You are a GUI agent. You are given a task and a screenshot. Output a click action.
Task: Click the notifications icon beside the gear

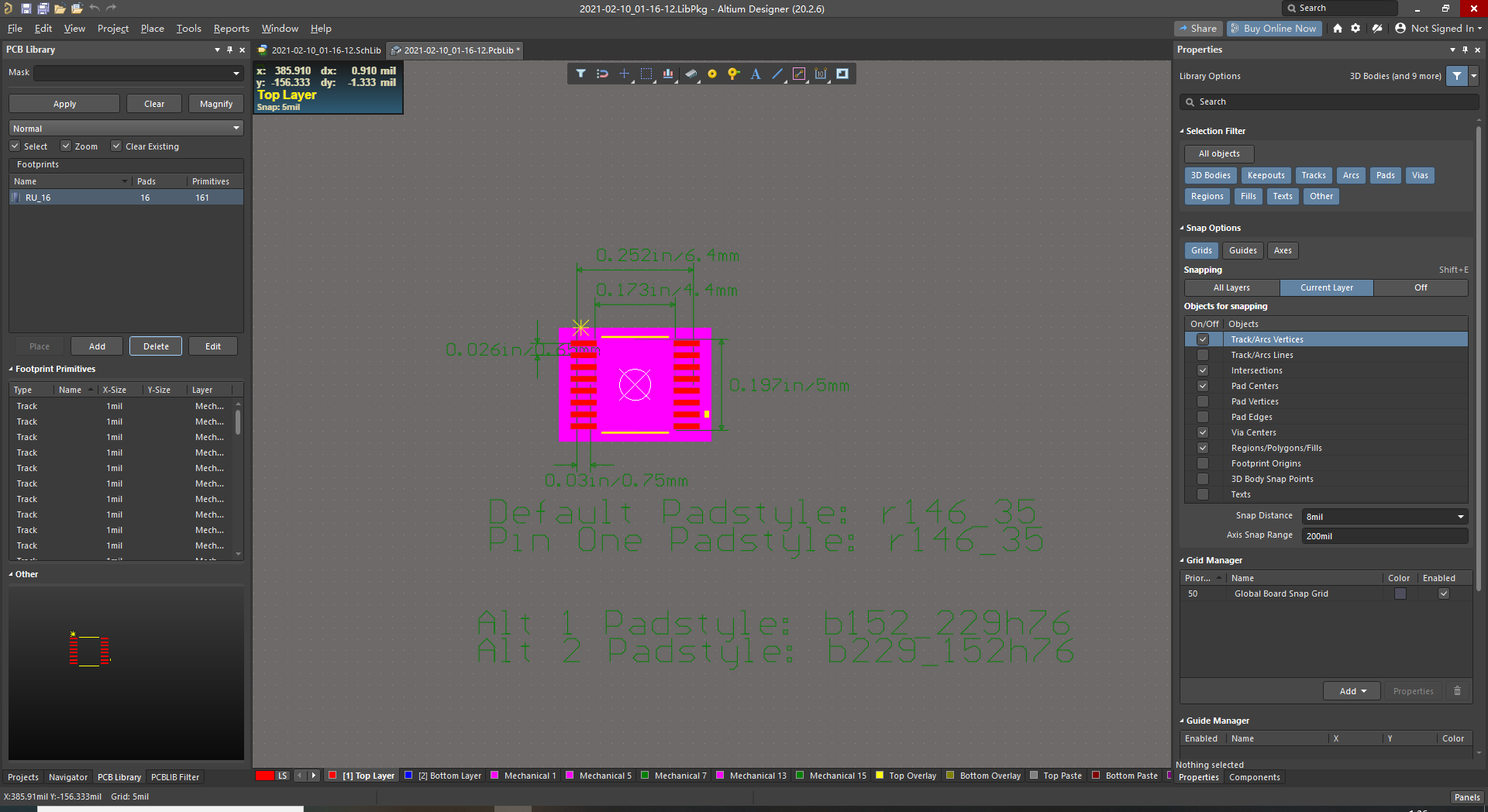tap(1377, 28)
